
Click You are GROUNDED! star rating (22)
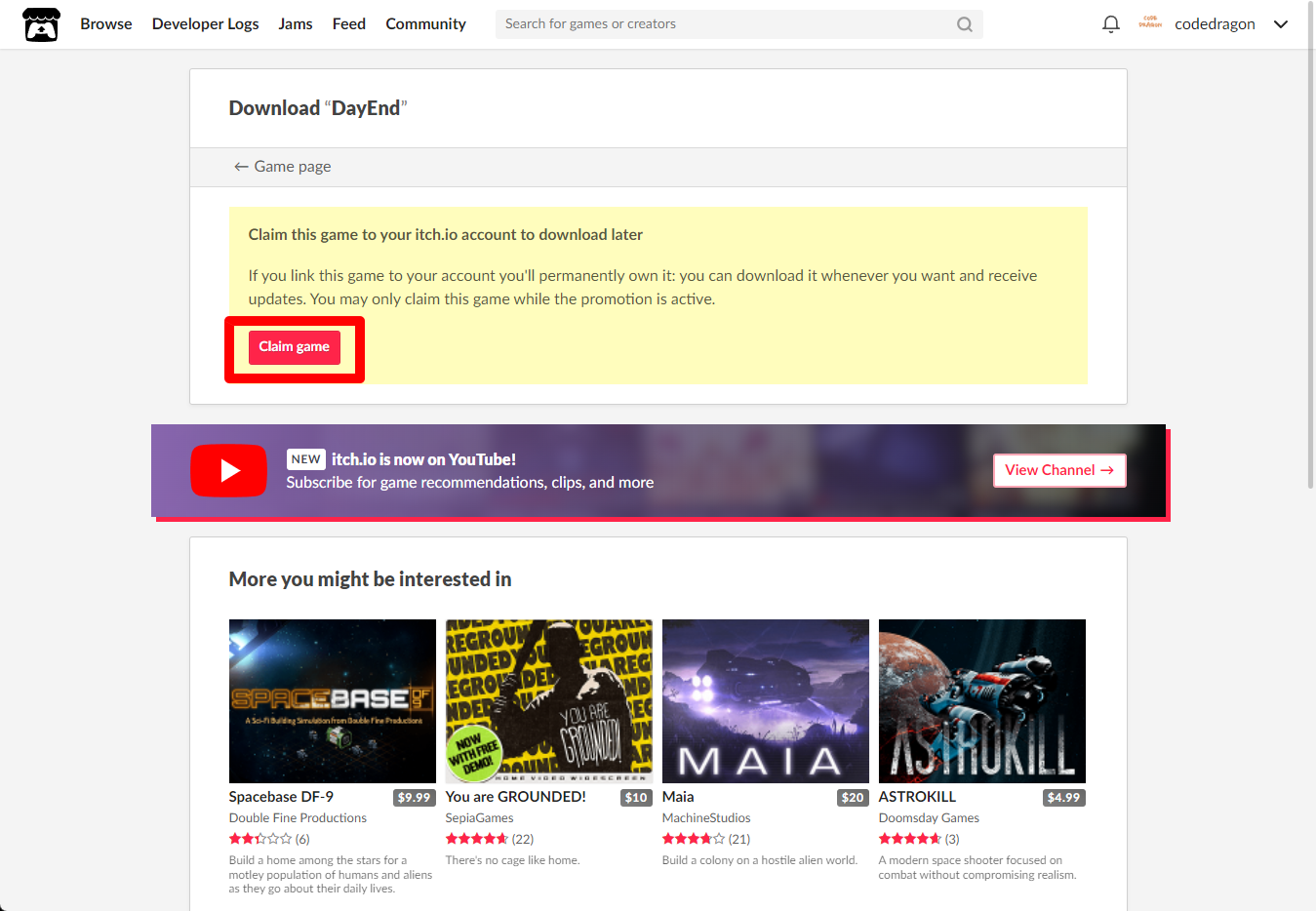click(x=490, y=839)
